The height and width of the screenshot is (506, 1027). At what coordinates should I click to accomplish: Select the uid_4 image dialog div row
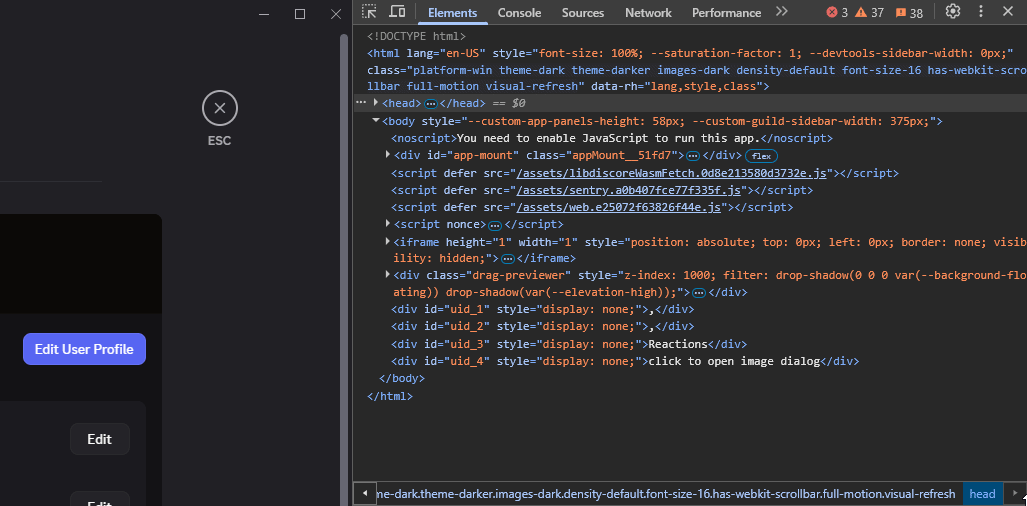coord(625,361)
